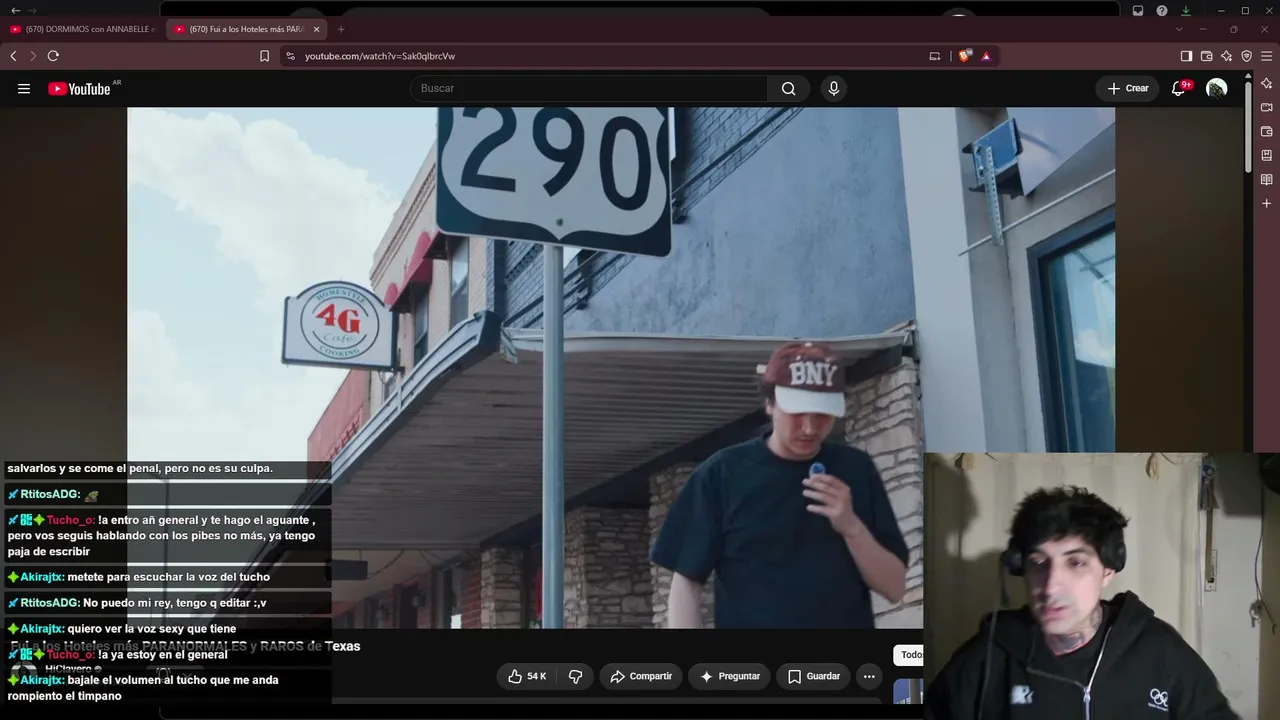Open the YouTube account avatar menu
The height and width of the screenshot is (720, 1280).
(x=1216, y=89)
